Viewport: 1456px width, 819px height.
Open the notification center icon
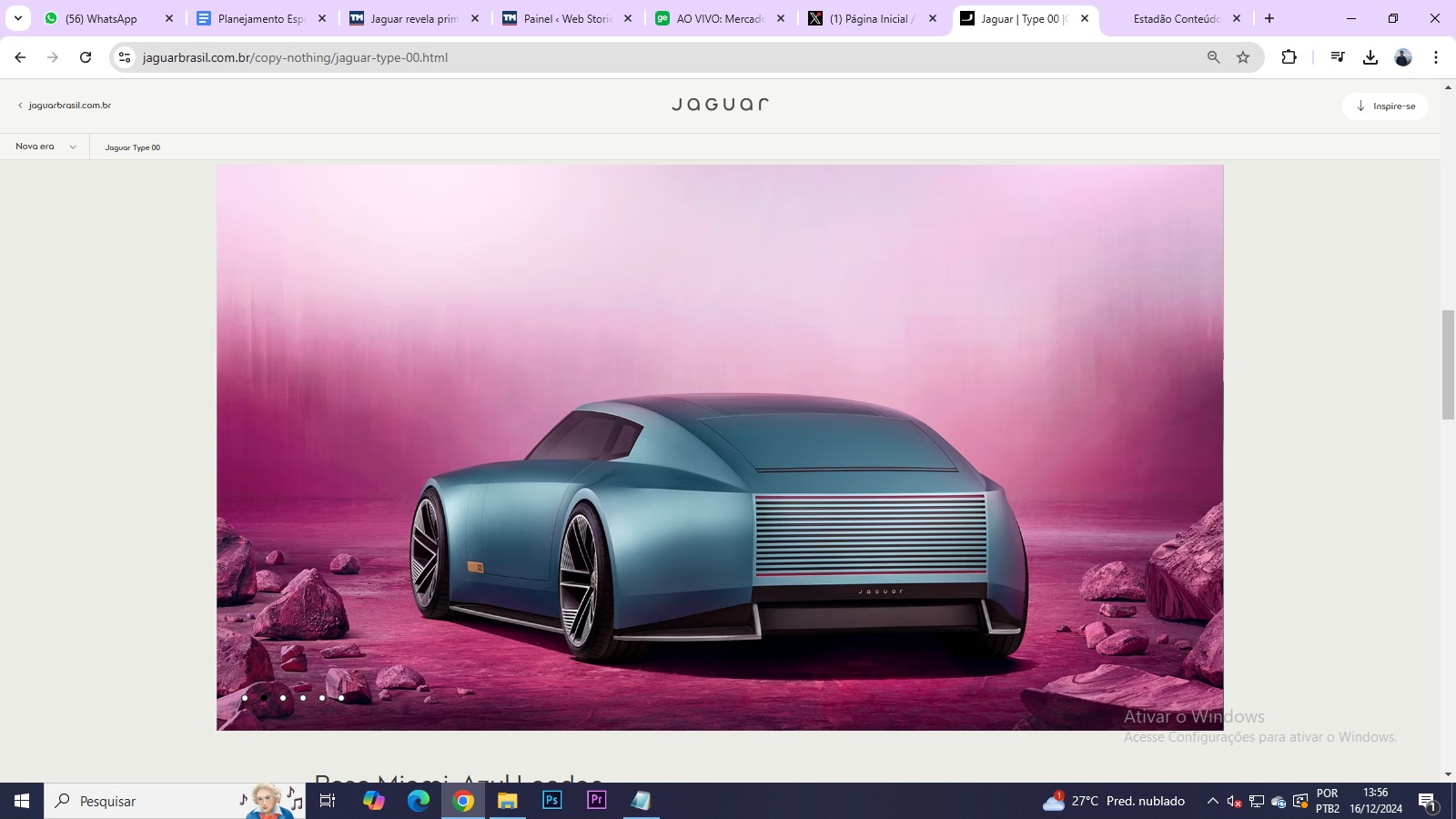click(x=1427, y=801)
